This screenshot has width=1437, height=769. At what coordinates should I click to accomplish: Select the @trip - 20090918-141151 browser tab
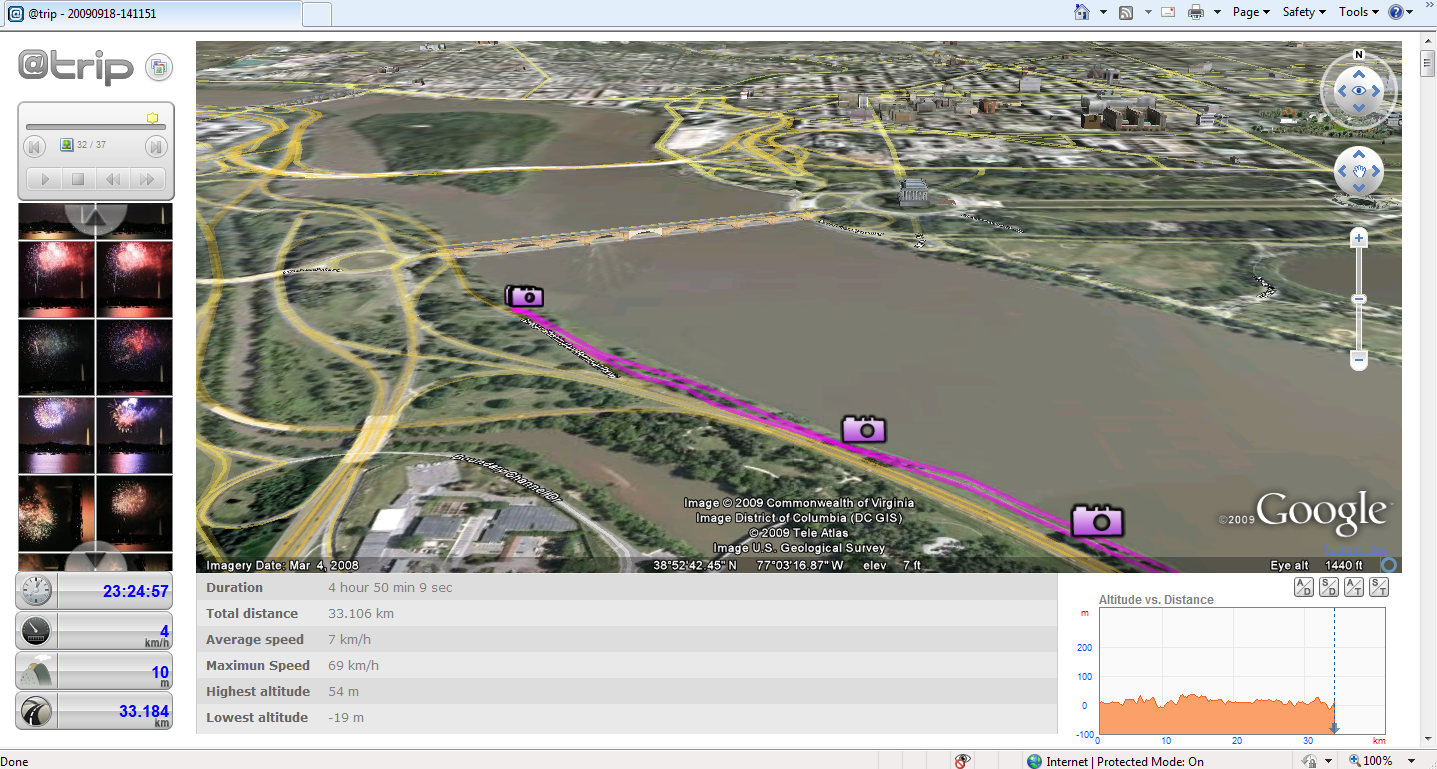(152, 14)
